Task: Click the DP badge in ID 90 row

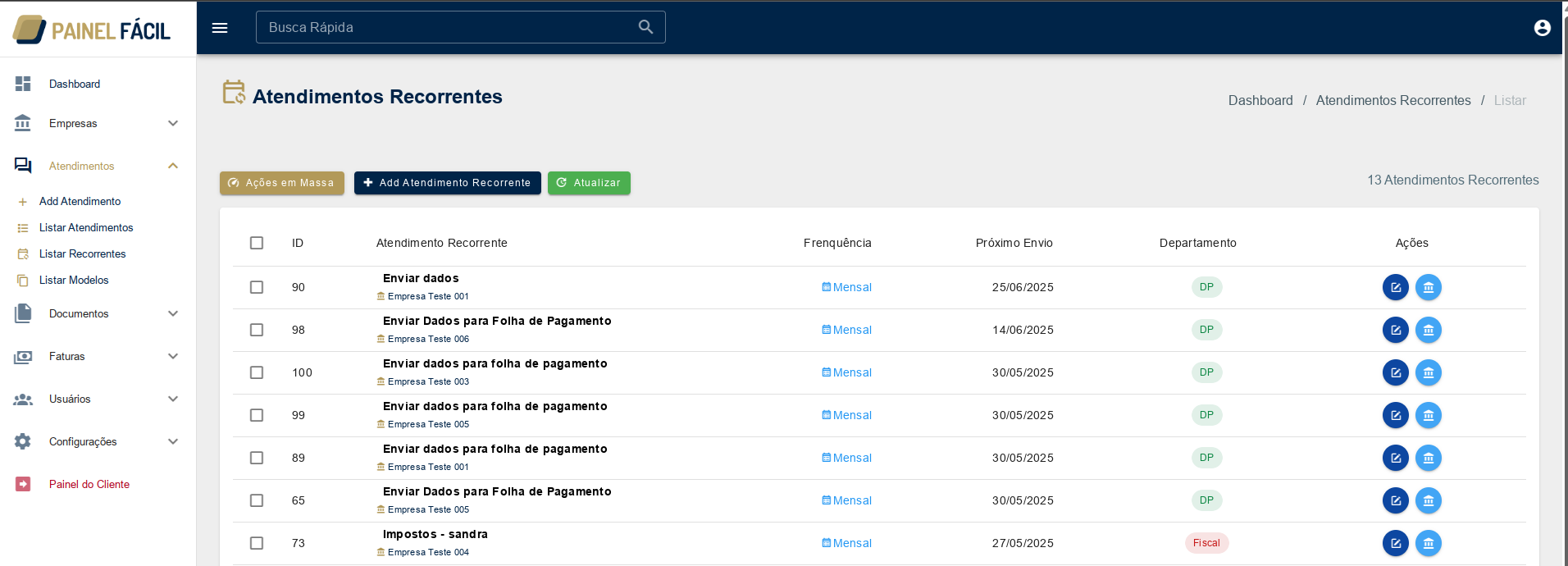Action: click(1206, 287)
